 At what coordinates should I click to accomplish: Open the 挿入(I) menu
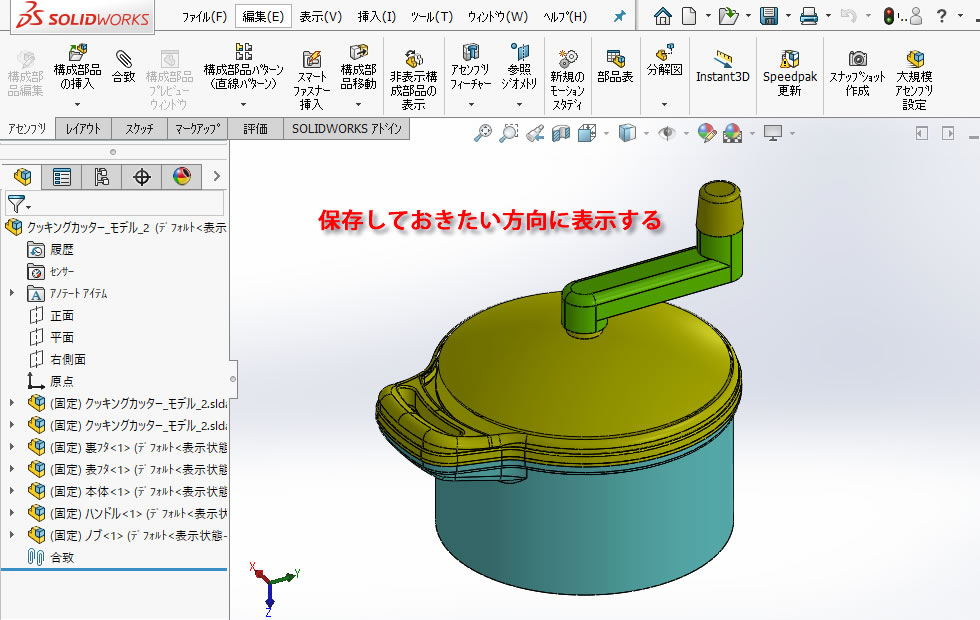(x=377, y=16)
